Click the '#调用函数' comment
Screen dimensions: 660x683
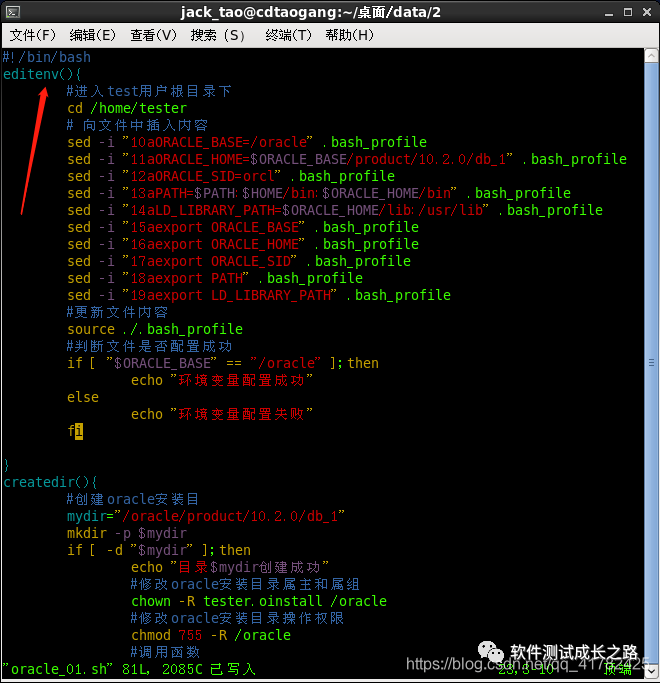pyautogui.click(x=165, y=652)
